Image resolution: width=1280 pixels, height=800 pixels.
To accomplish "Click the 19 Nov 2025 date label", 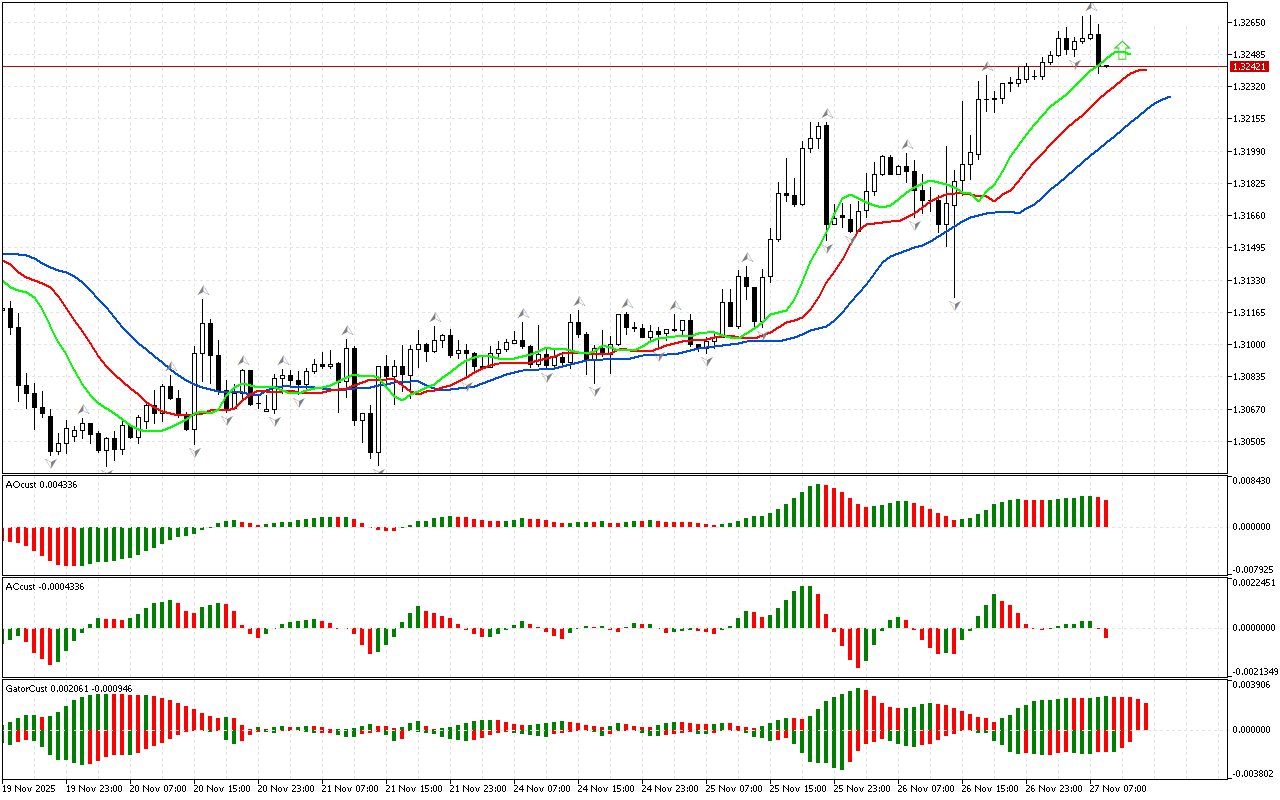I will [30, 788].
